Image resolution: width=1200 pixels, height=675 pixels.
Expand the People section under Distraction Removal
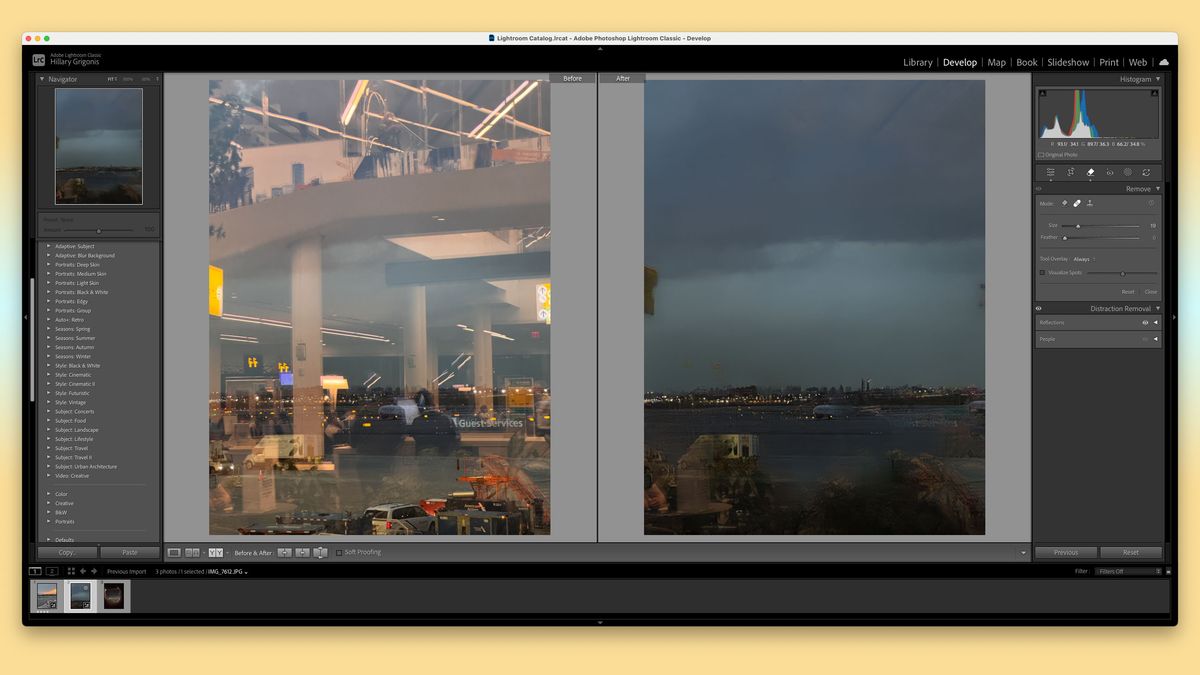(1156, 339)
